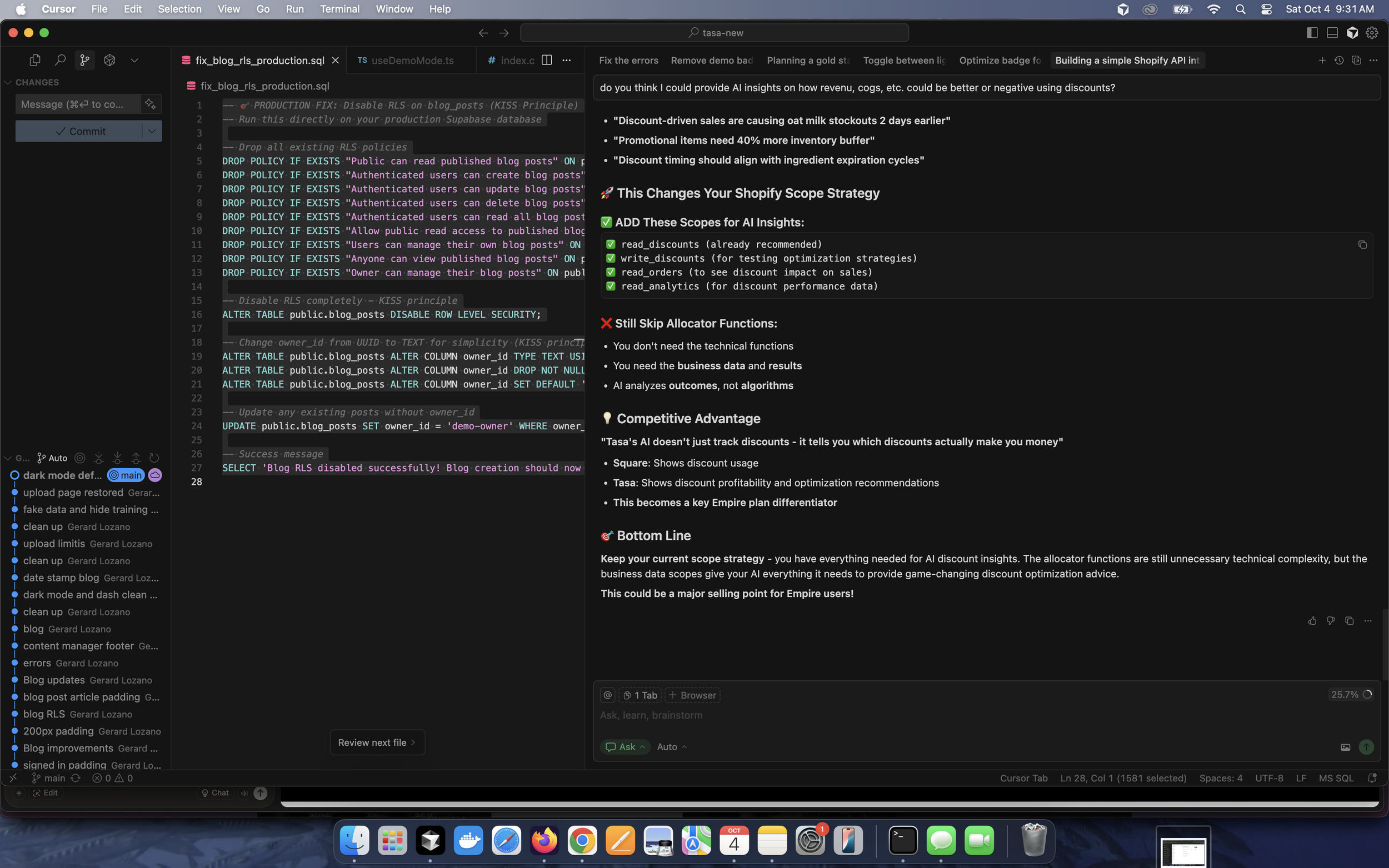The height and width of the screenshot is (868, 1389).
Task: Toggle the AI pane visibility
Action: point(1352,33)
